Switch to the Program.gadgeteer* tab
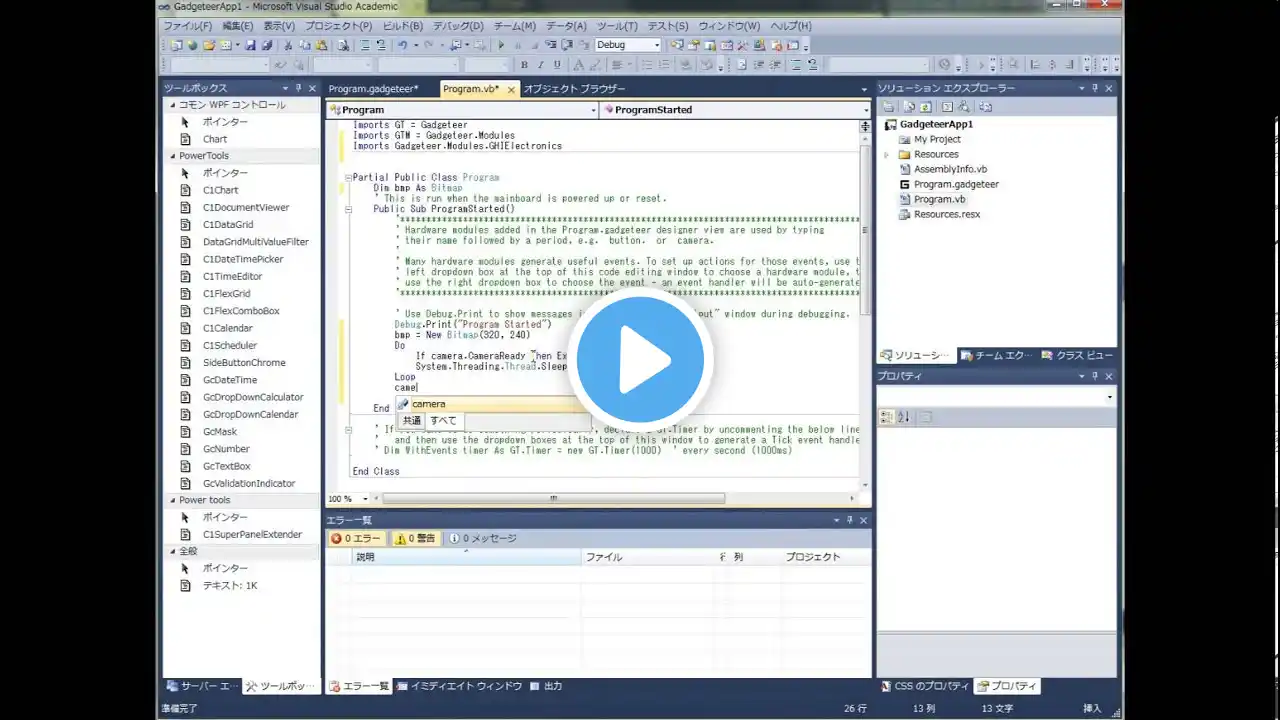The height and width of the screenshot is (720, 1280). (374, 89)
